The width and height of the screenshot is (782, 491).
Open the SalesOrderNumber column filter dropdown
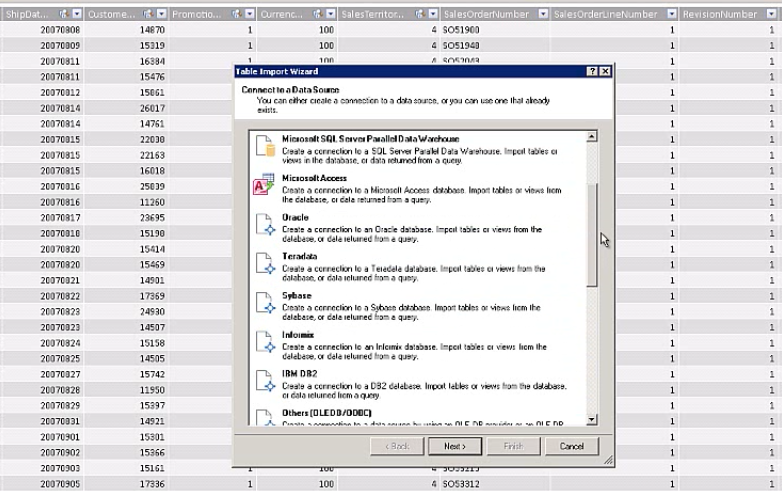coord(543,14)
